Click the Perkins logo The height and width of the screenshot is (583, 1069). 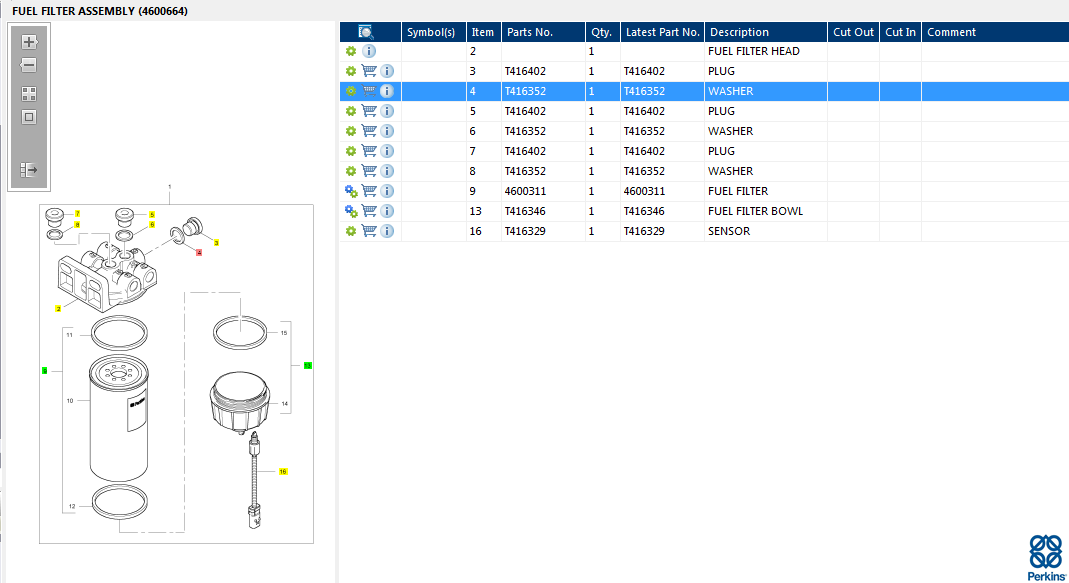1045,557
